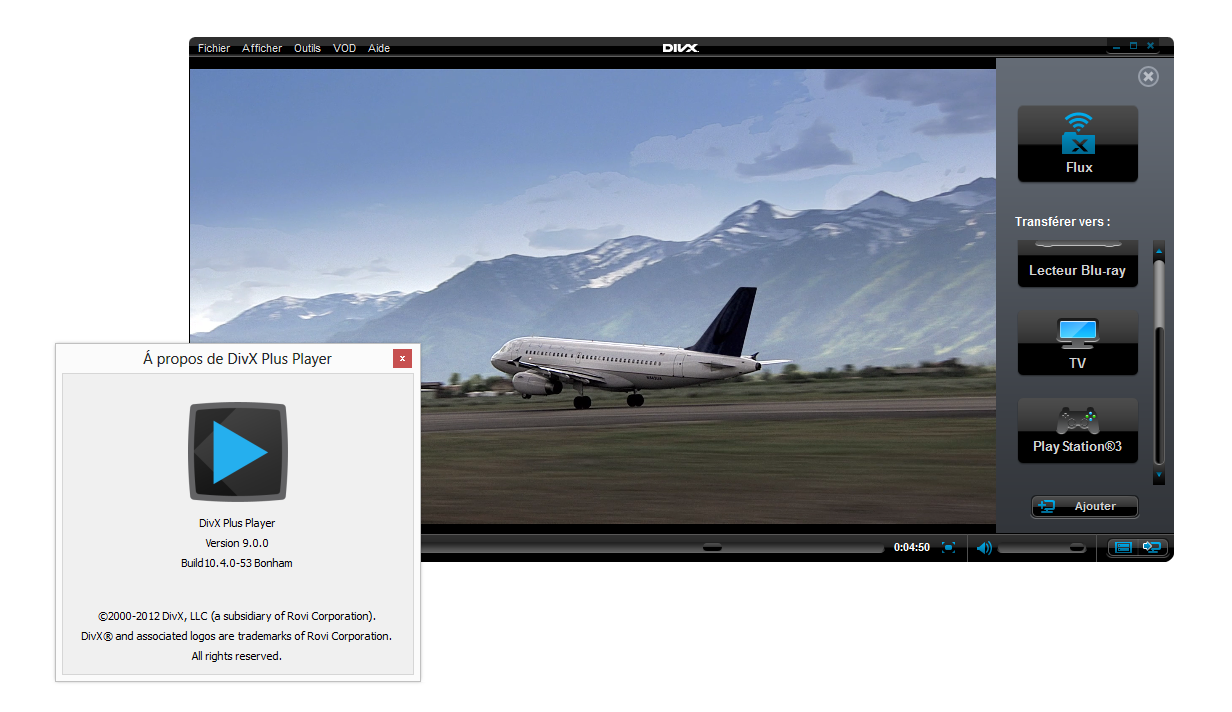Click the DivX title bar logo

coord(680,47)
